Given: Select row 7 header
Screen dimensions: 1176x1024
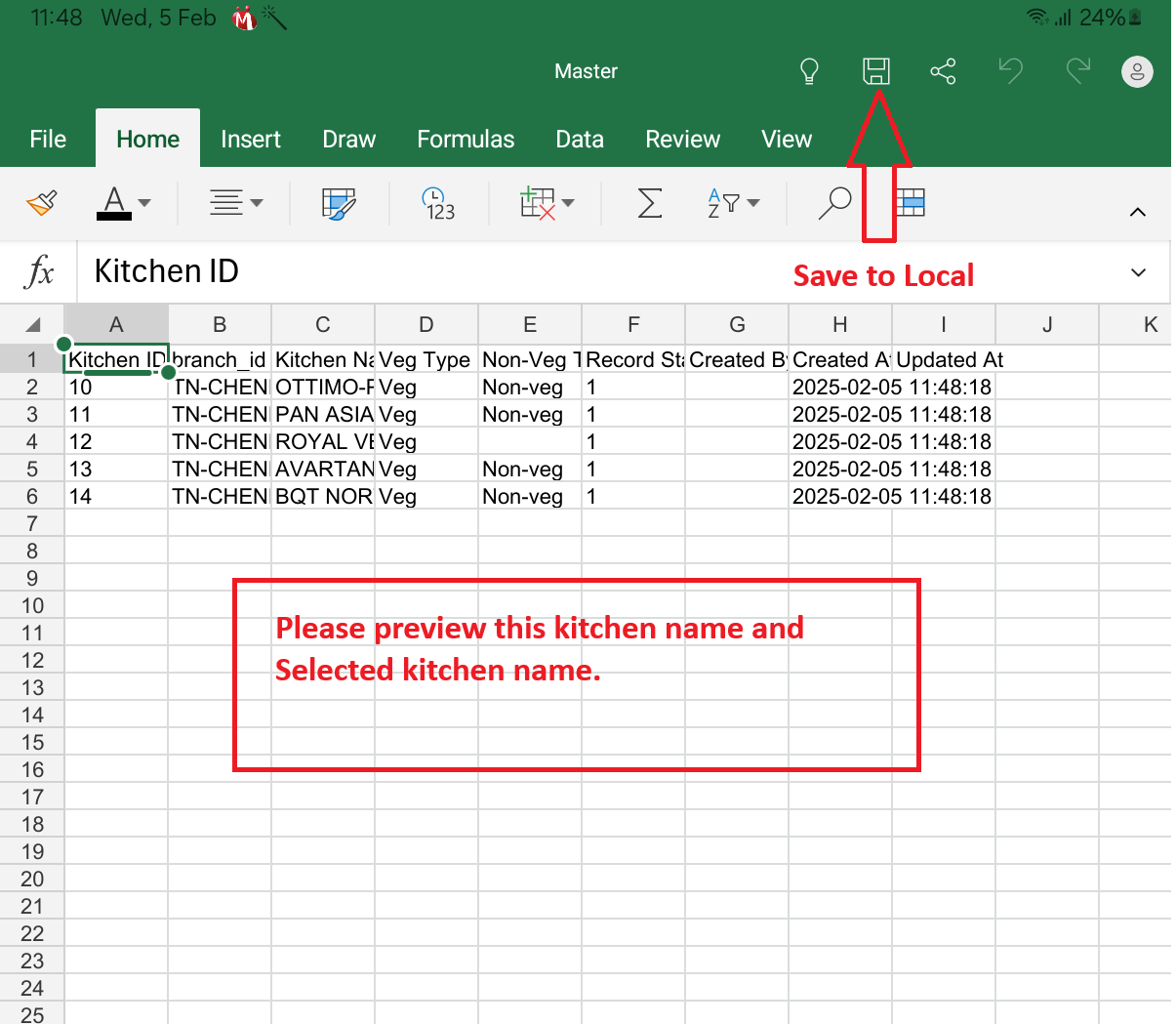Looking at the screenshot, I should [x=32, y=524].
